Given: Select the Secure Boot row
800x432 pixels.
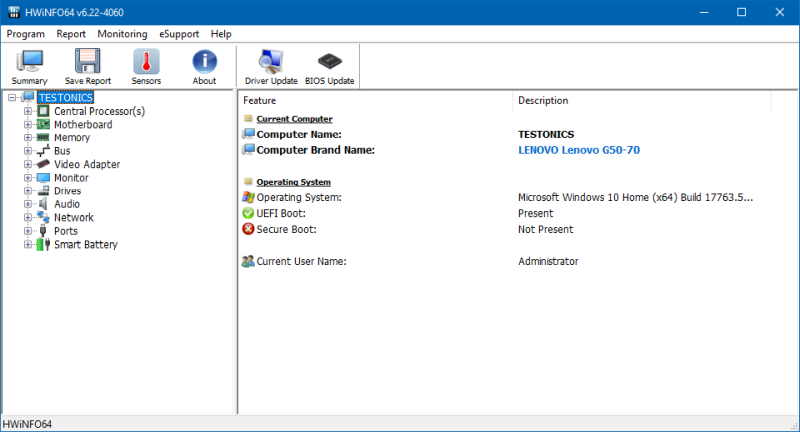Looking at the screenshot, I should 286,229.
